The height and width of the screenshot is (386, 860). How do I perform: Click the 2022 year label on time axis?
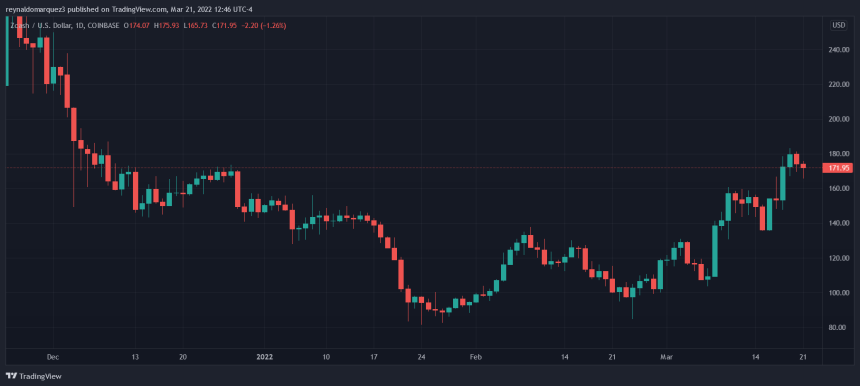tap(264, 357)
